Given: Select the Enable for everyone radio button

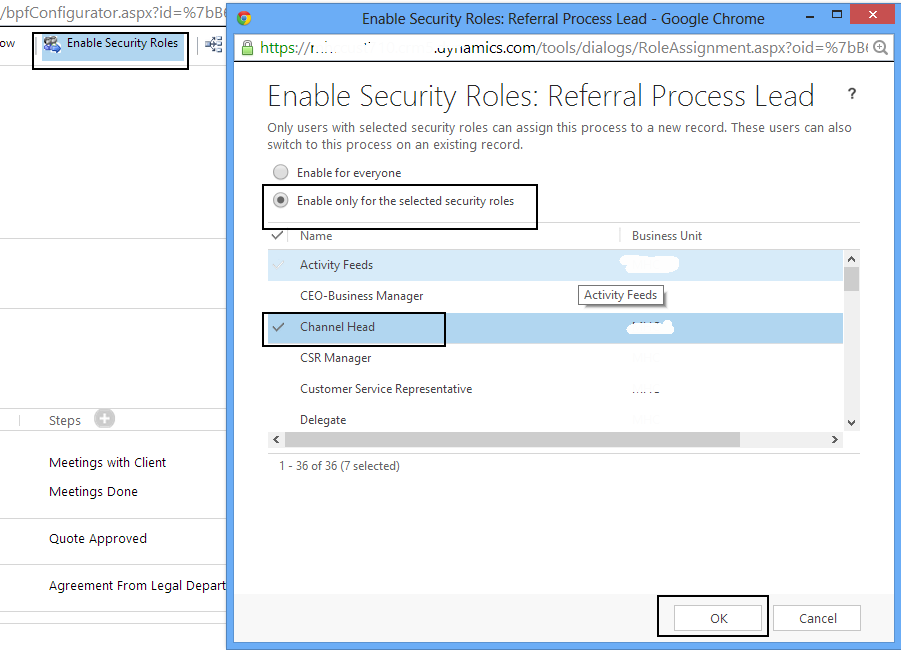Looking at the screenshot, I should [281, 172].
